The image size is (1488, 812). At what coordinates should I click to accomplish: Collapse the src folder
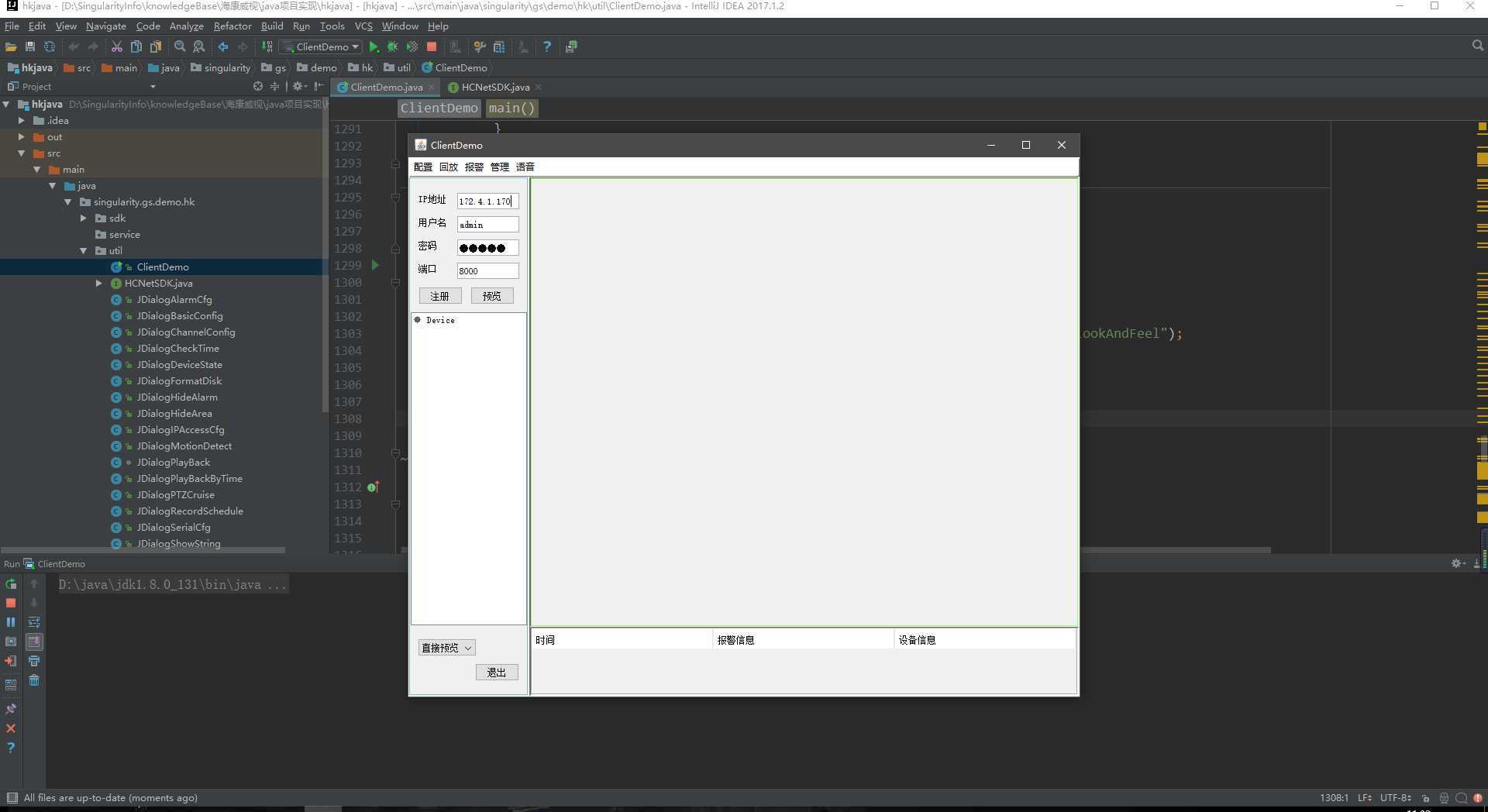tap(22, 153)
